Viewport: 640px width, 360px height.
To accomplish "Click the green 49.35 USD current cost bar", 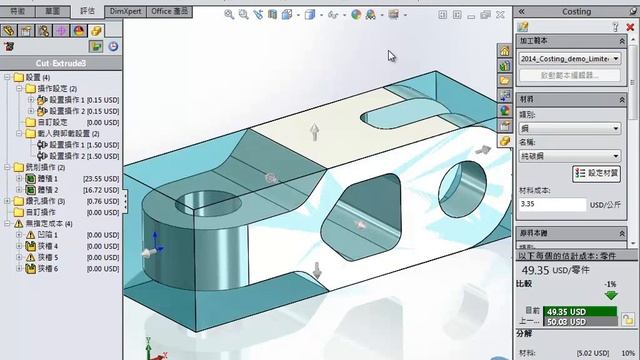I will coord(580,311).
